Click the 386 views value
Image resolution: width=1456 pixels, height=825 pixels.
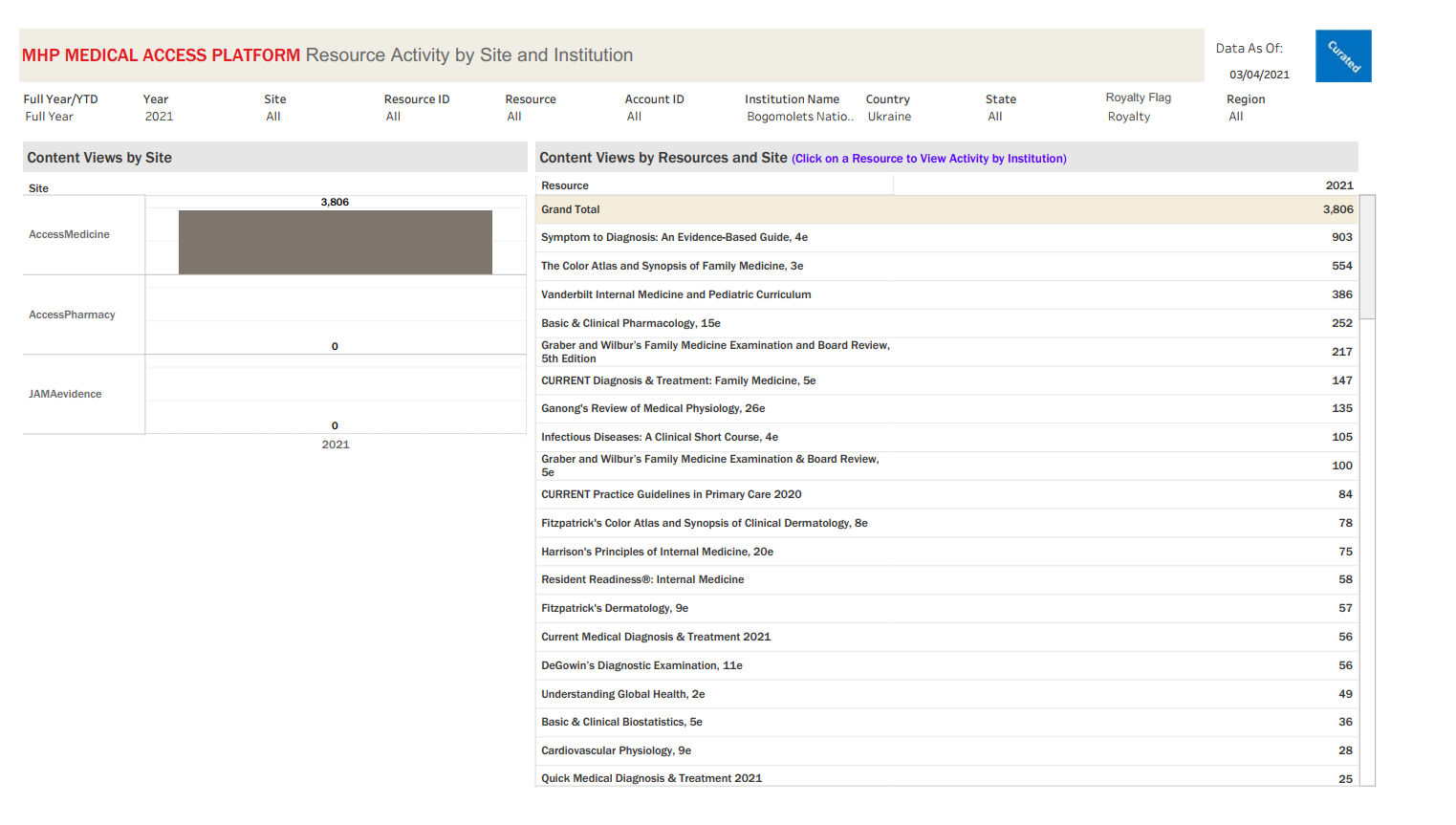[x=1342, y=294]
